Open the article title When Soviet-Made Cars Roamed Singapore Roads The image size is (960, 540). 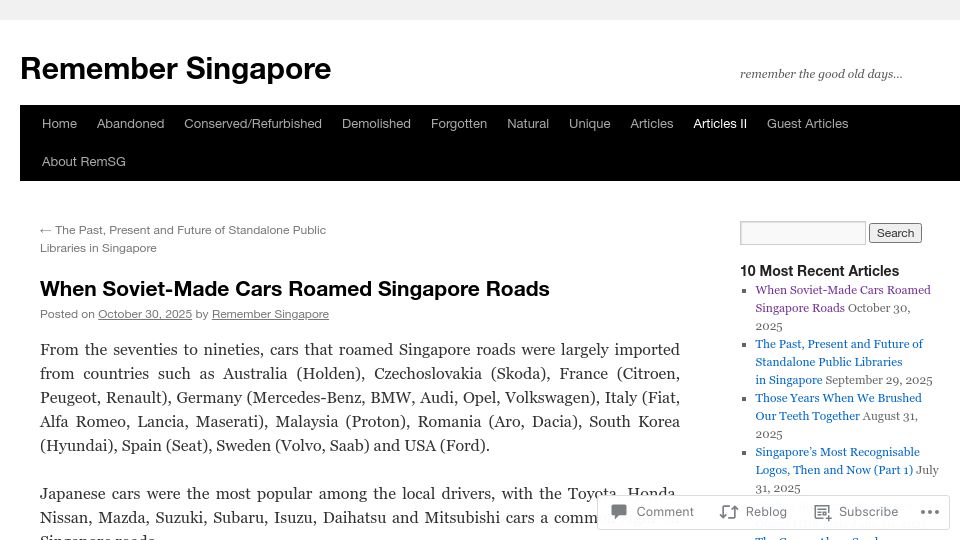(x=294, y=288)
